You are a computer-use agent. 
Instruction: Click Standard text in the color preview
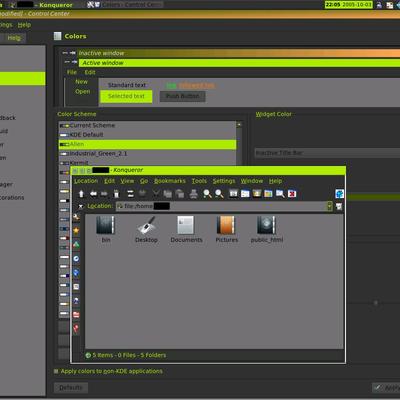point(127,85)
